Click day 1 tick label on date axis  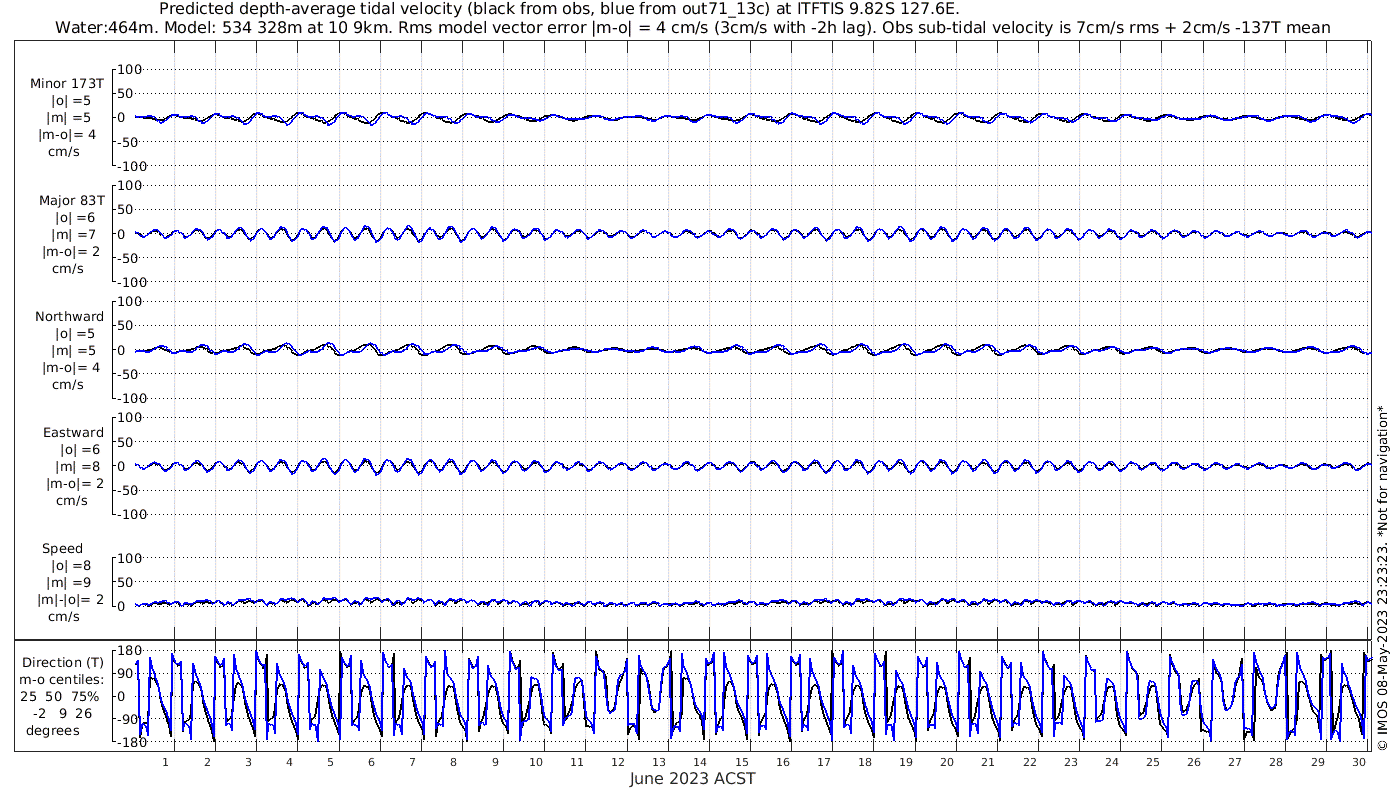click(166, 762)
